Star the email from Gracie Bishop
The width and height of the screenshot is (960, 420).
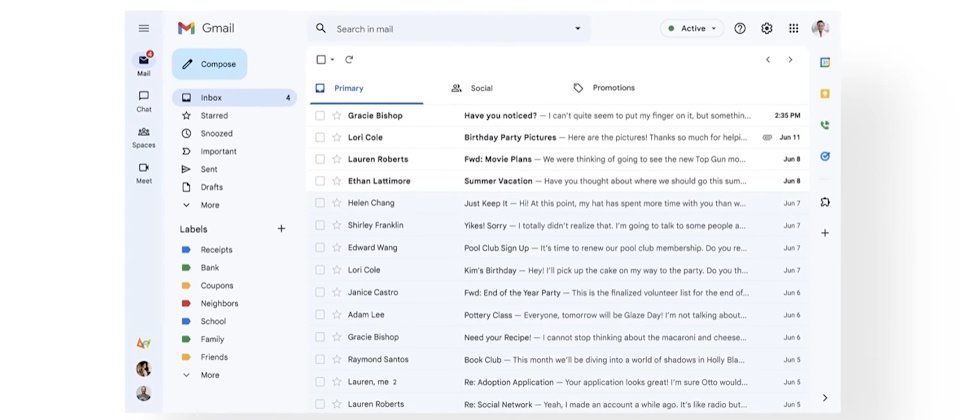tap(336, 115)
